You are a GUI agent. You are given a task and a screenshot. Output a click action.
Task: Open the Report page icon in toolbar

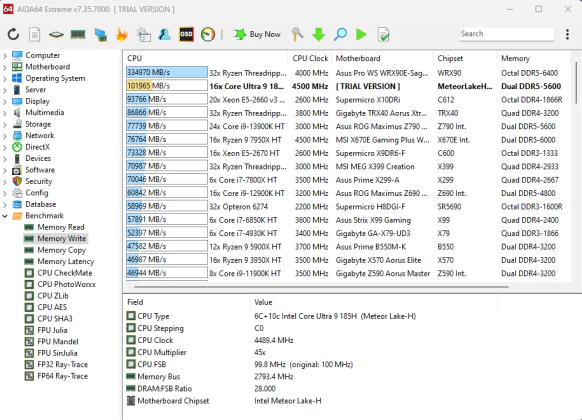point(35,35)
